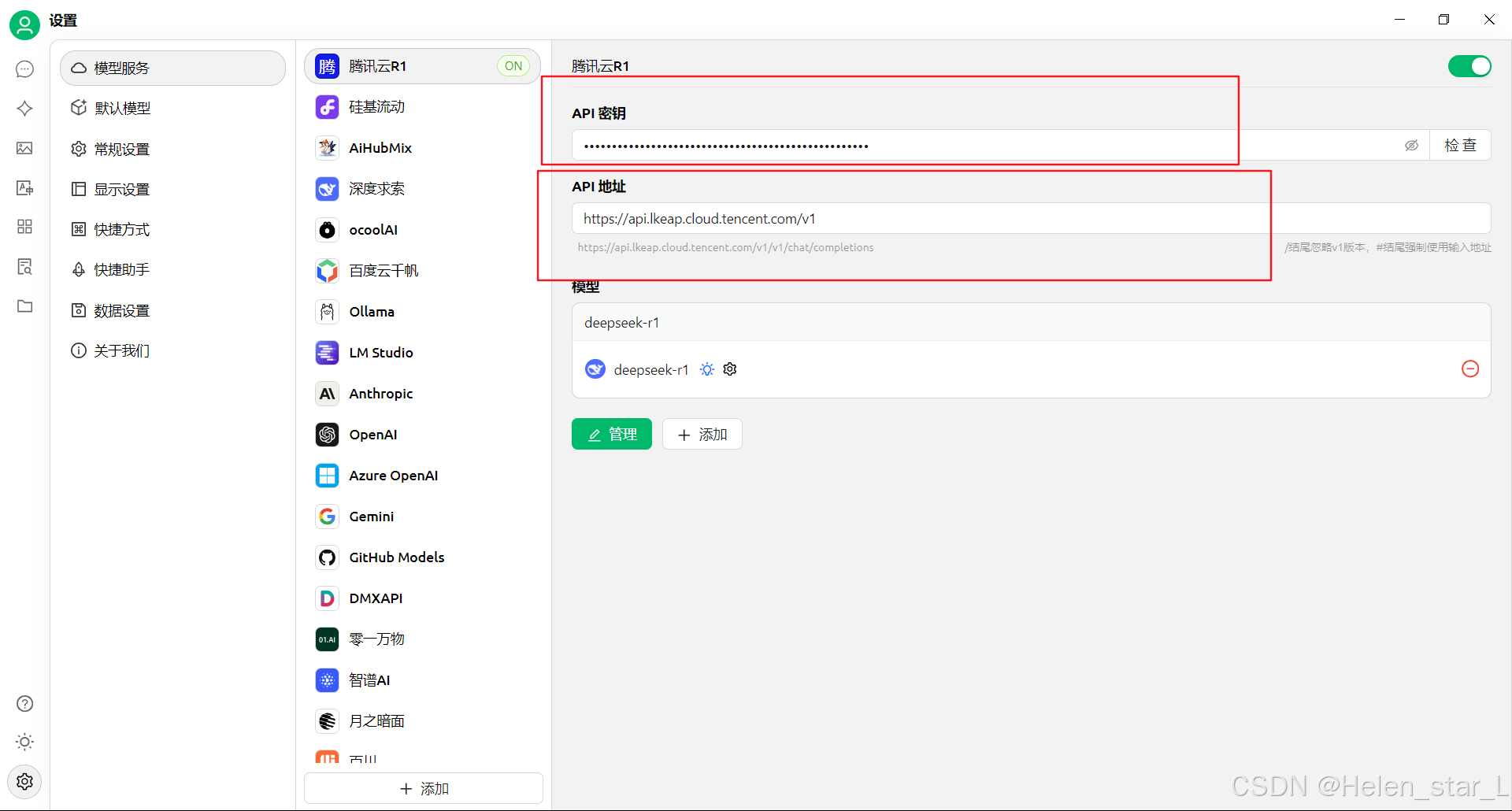Image resolution: width=1512 pixels, height=811 pixels.
Task: Select 模型服务 settings menu
Action: 172,68
